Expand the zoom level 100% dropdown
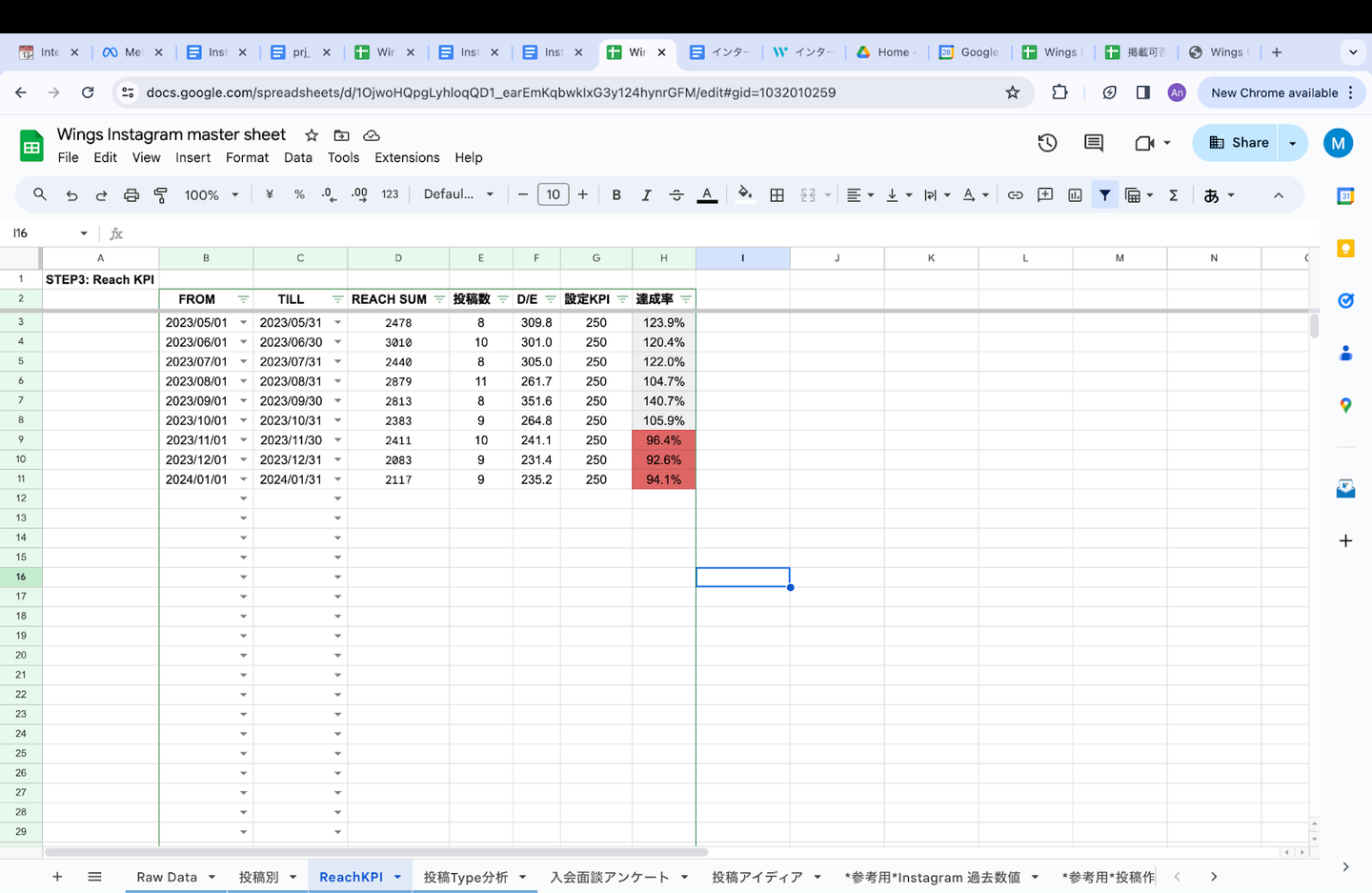The image size is (1372, 893). point(211,195)
